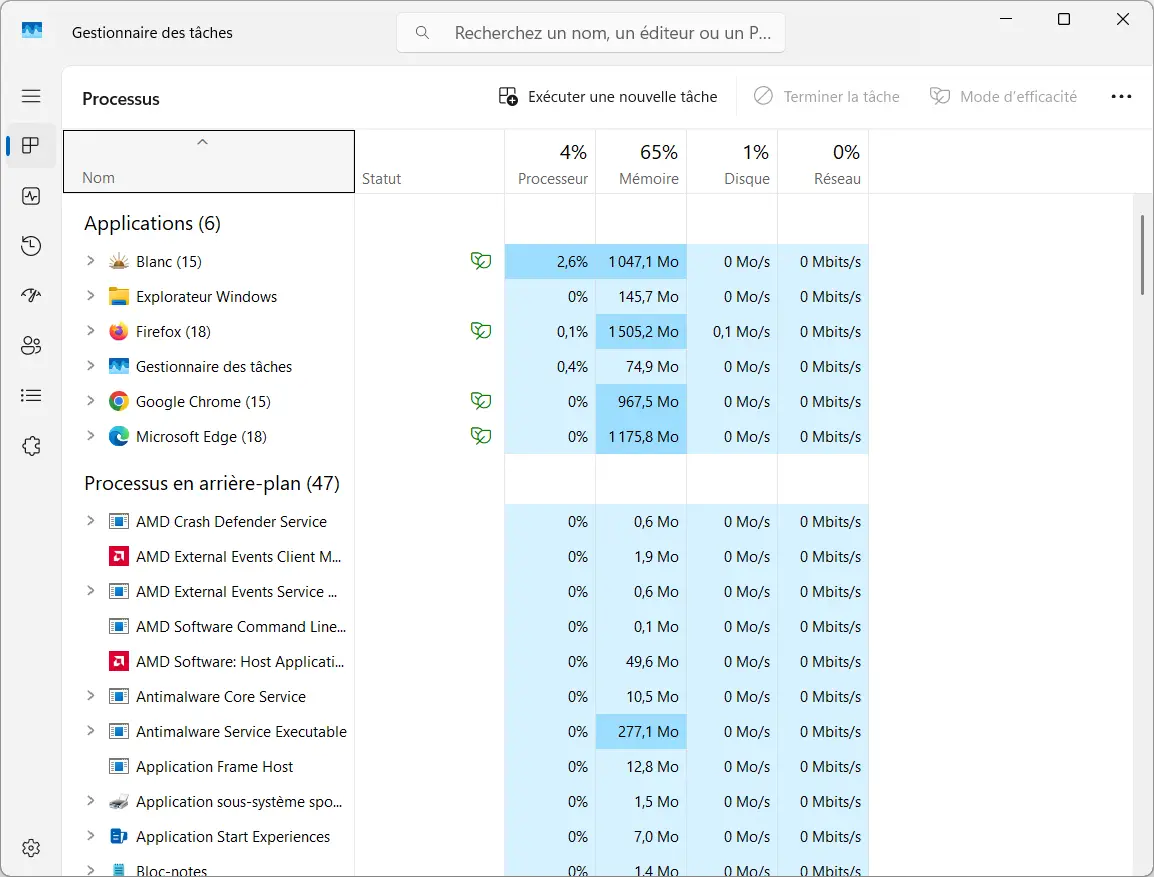Click the Applications (6) group heading
Image resolution: width=1154 pixels, height=877 pixels.
click(152, 223)
